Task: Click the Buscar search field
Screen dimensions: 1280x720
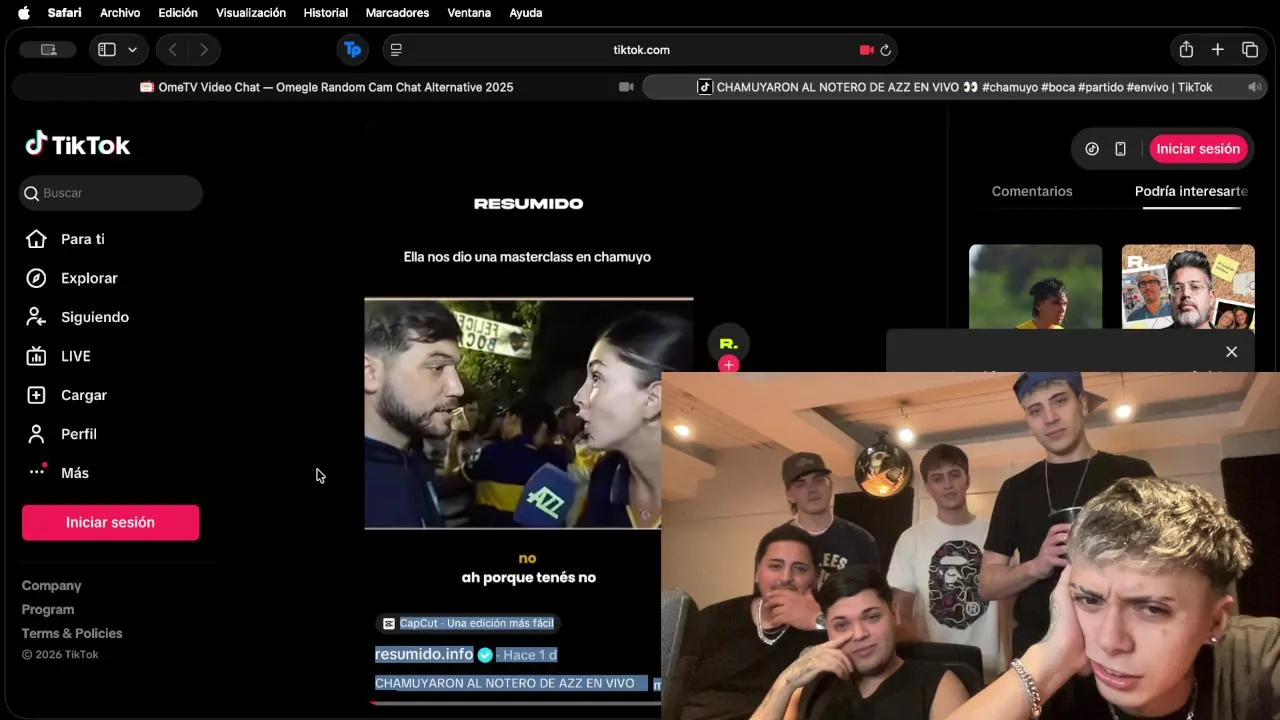Action: pyautogui.click(x=111, y=193)
